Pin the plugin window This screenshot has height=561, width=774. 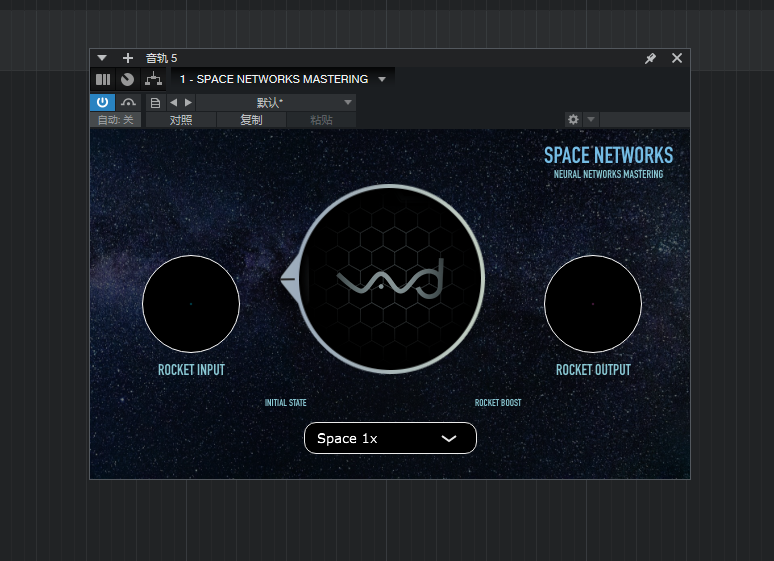tap(650, 58)
